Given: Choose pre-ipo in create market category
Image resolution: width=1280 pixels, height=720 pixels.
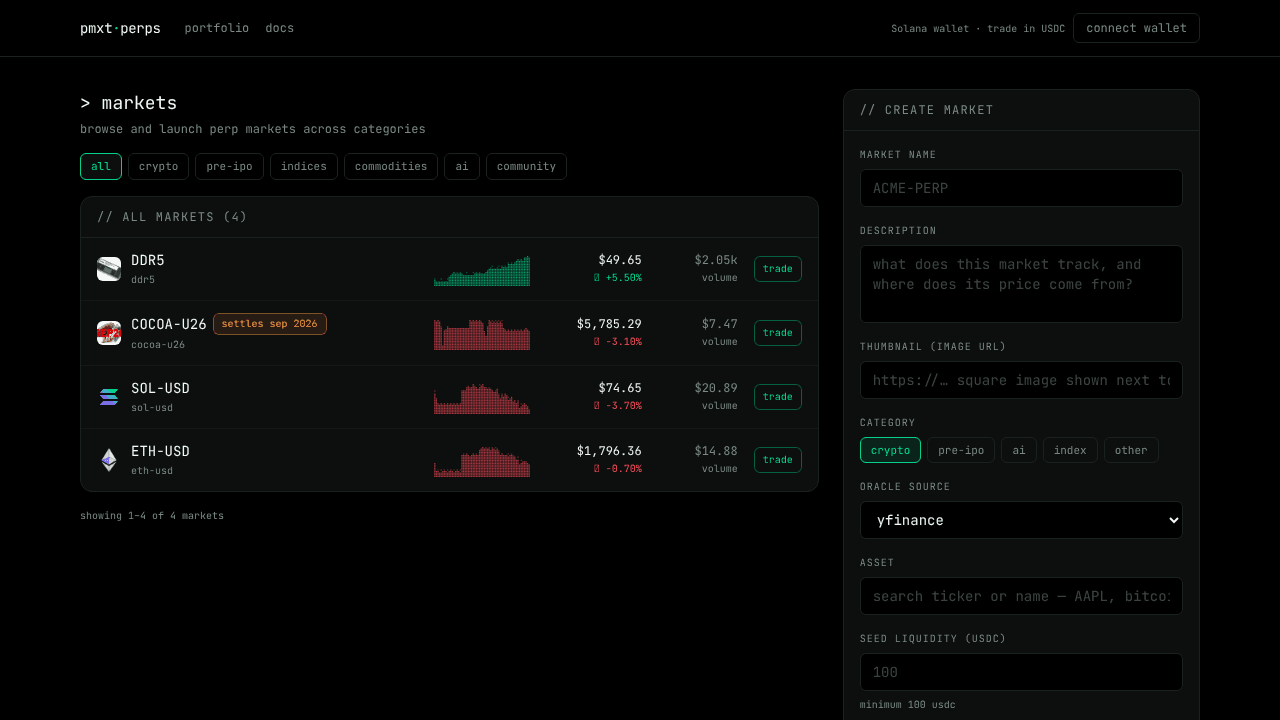Looking at the screenshot, I should [961, 450].
